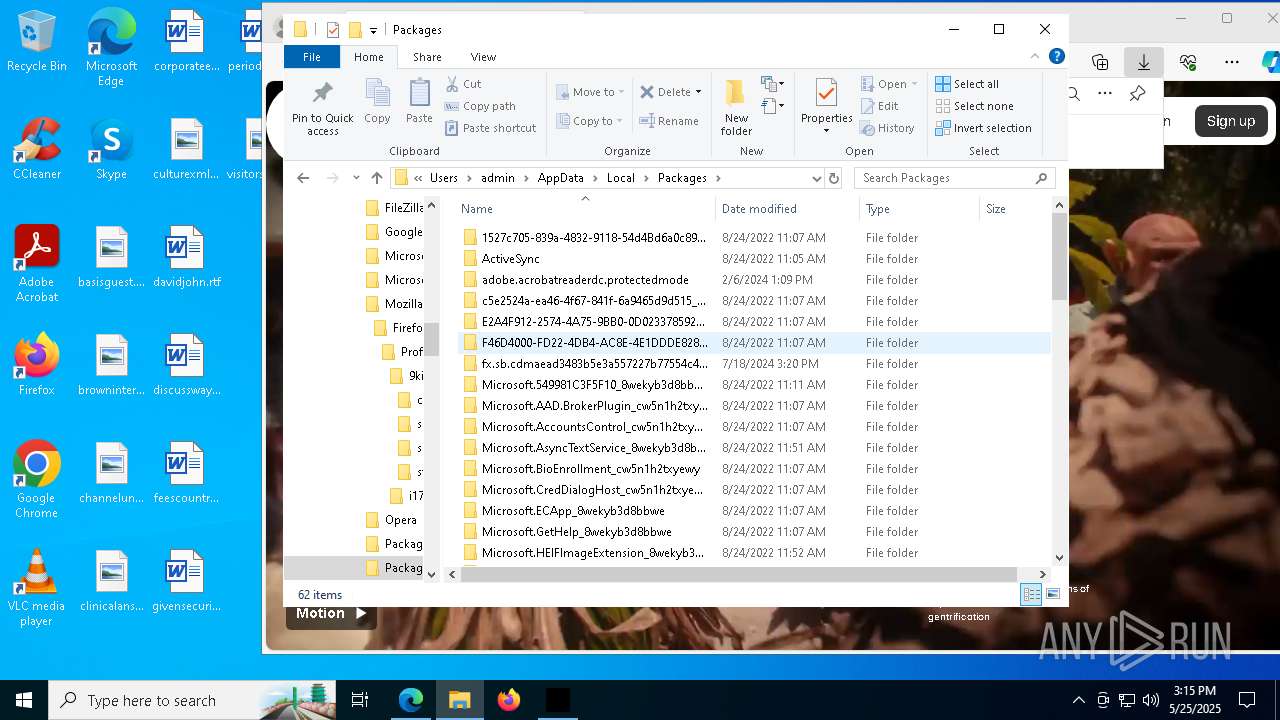1280x720 pixels.
Task: Refresh the Packages folder view
Action: [x=834, y=178]
